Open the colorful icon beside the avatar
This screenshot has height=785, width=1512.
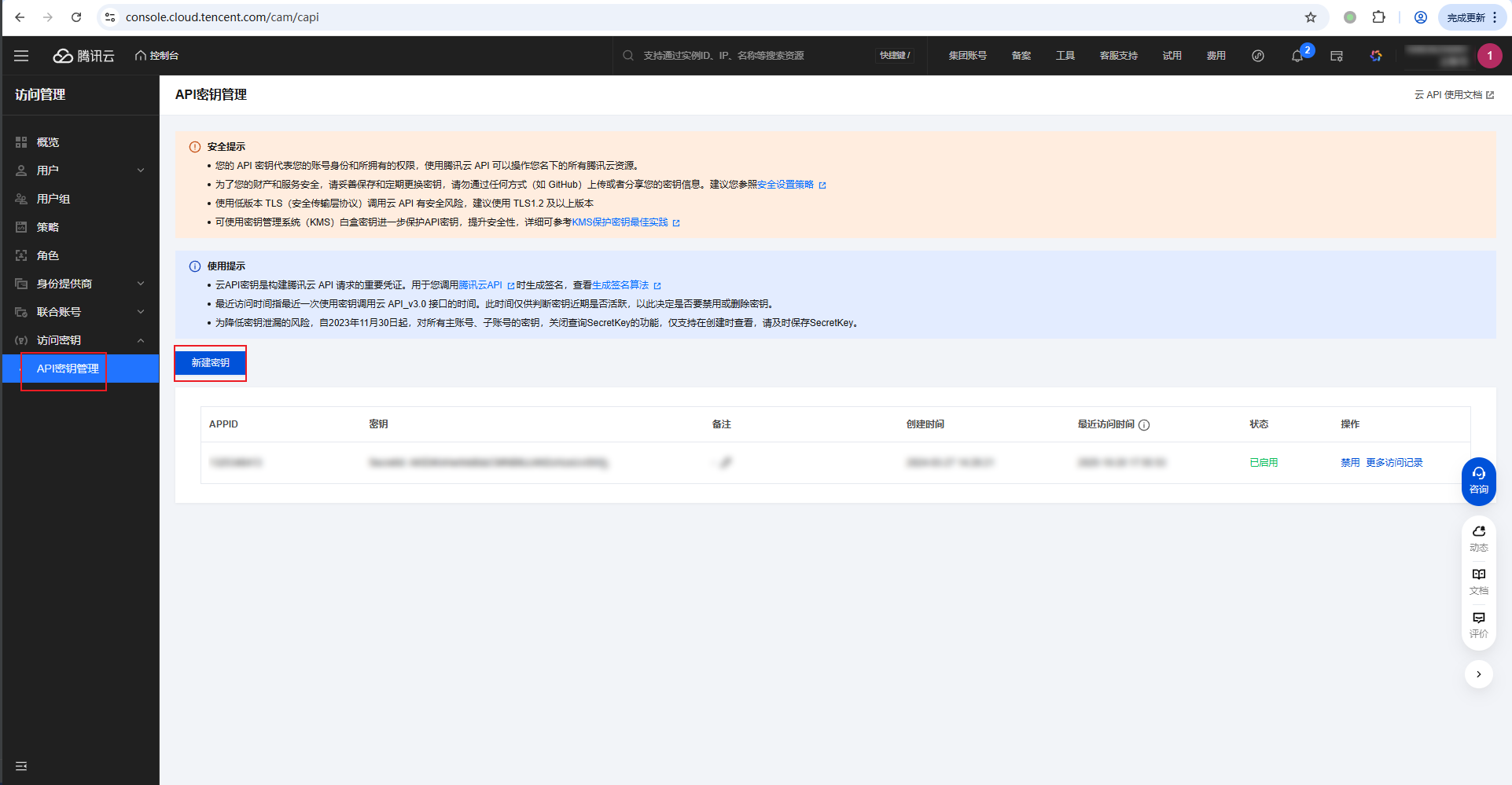[x=1376, y=56]
